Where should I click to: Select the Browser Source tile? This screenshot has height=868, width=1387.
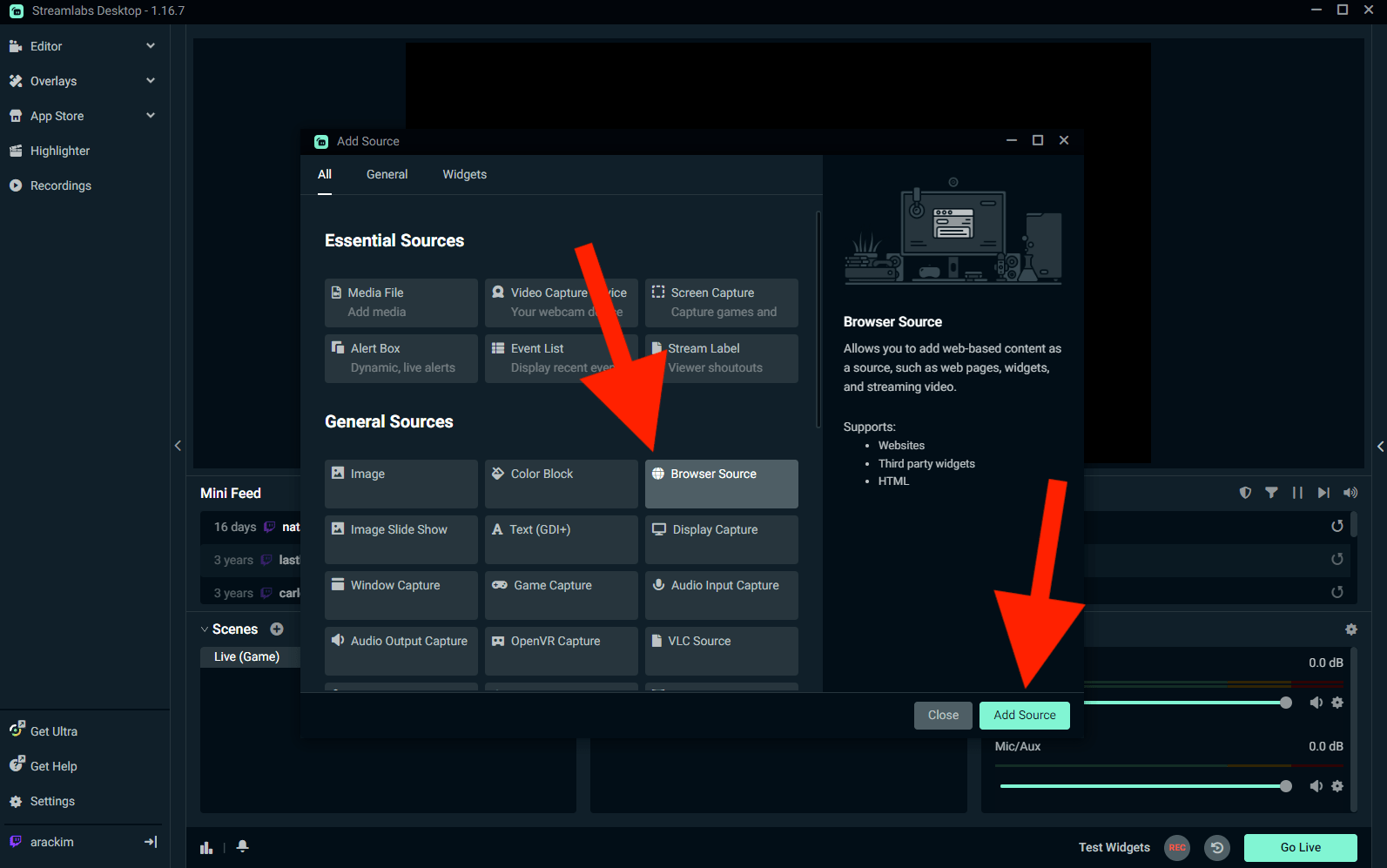point(722,483)
